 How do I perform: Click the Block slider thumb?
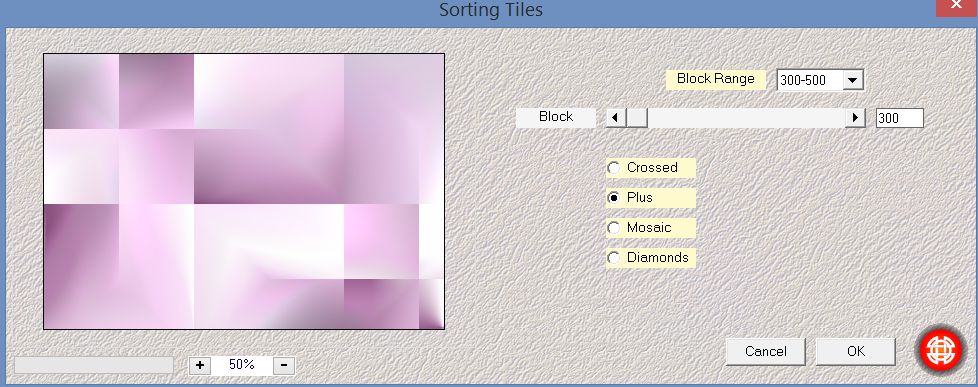(637, 117)
